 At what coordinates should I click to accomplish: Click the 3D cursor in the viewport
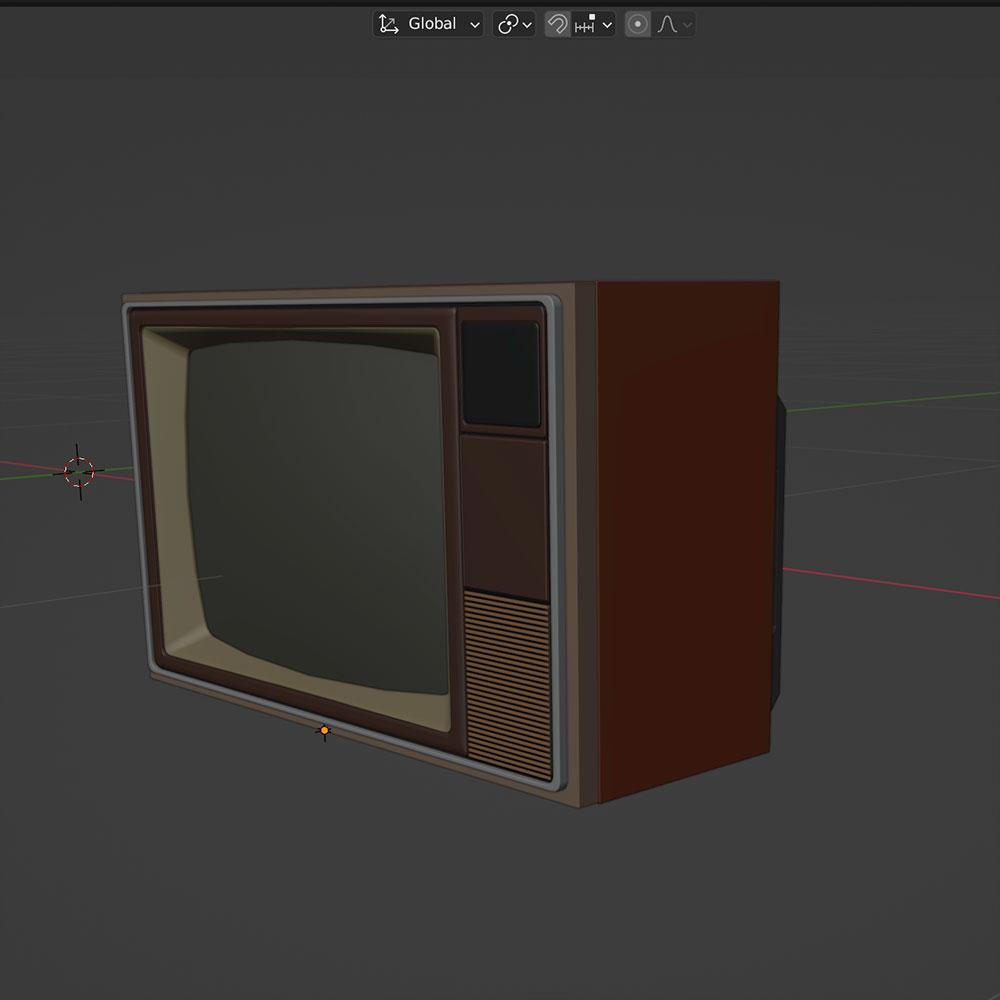tap(79, 472)
